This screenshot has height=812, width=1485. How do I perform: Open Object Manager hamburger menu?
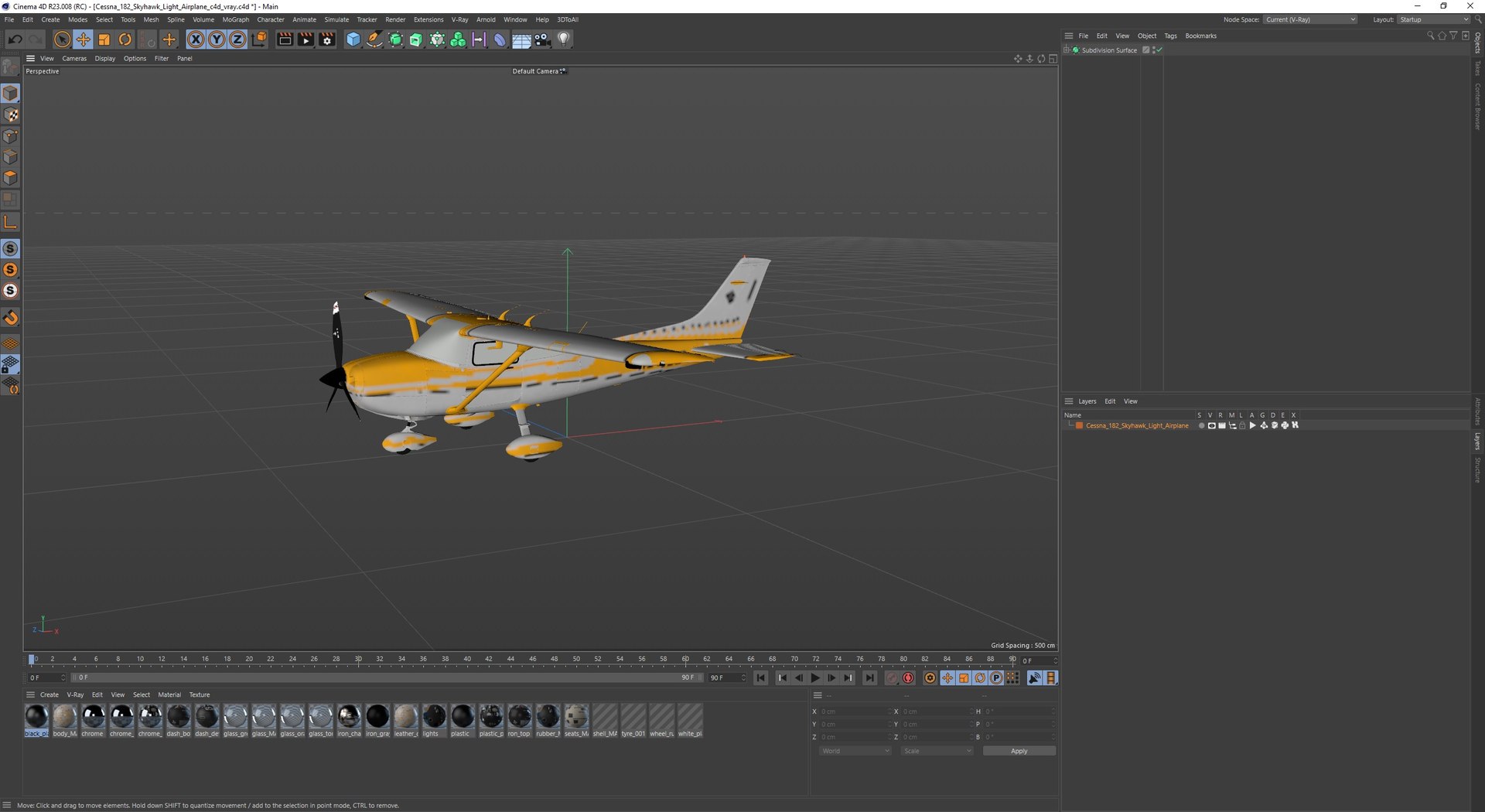click(1068, 36)
